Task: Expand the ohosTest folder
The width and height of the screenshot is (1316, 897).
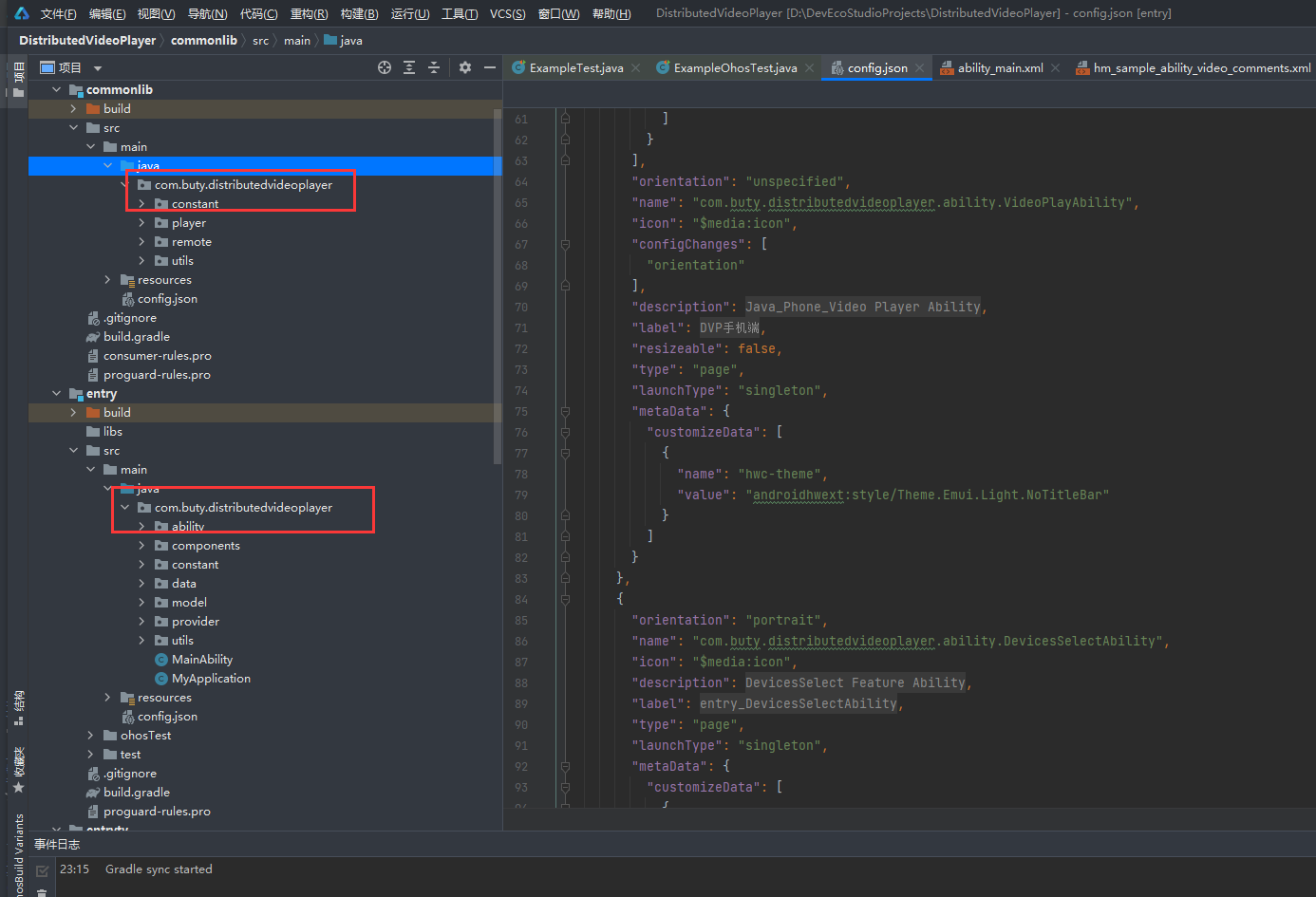Action: point(90,735)
